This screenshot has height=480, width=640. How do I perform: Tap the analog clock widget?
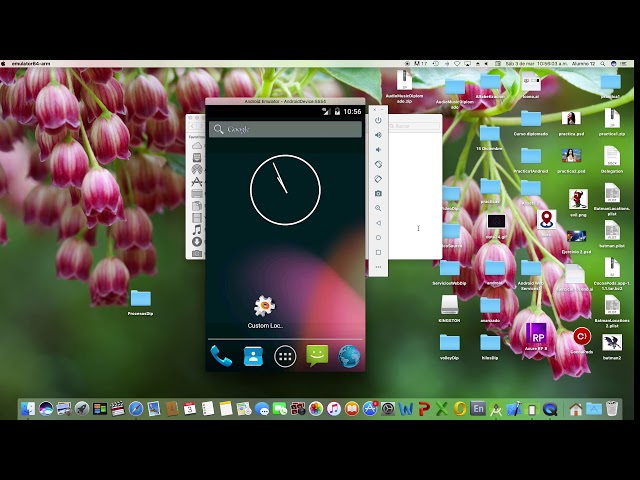285,190
